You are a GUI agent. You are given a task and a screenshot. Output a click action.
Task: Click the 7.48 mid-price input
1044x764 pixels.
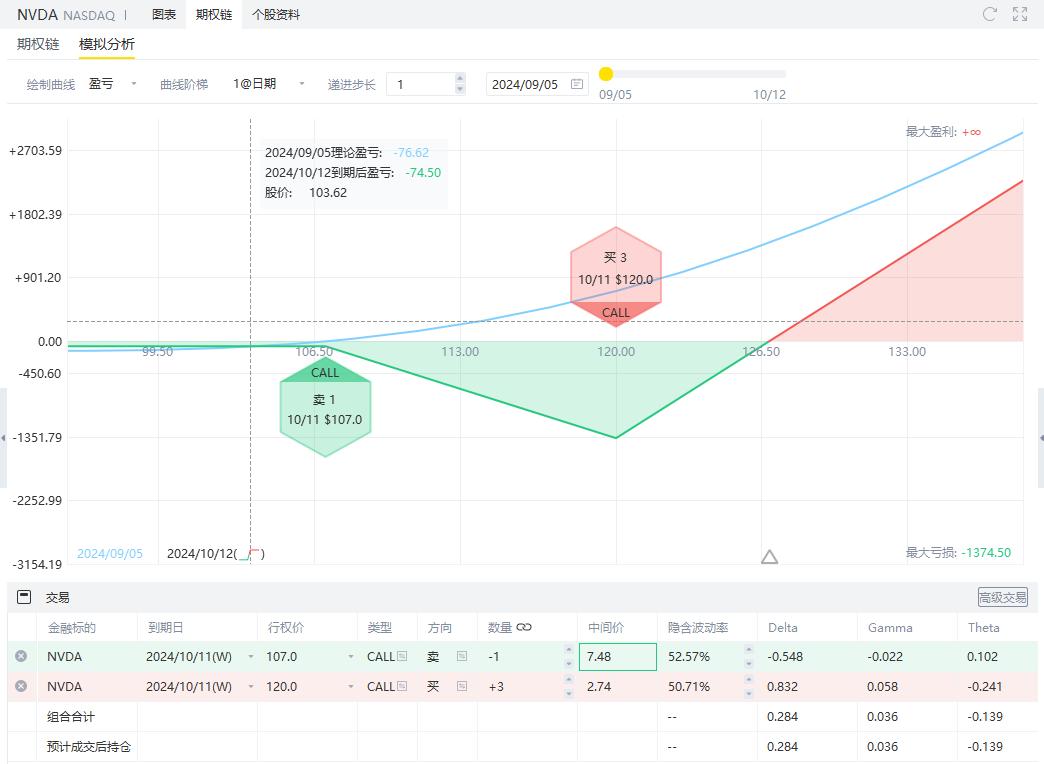(618, 657)
